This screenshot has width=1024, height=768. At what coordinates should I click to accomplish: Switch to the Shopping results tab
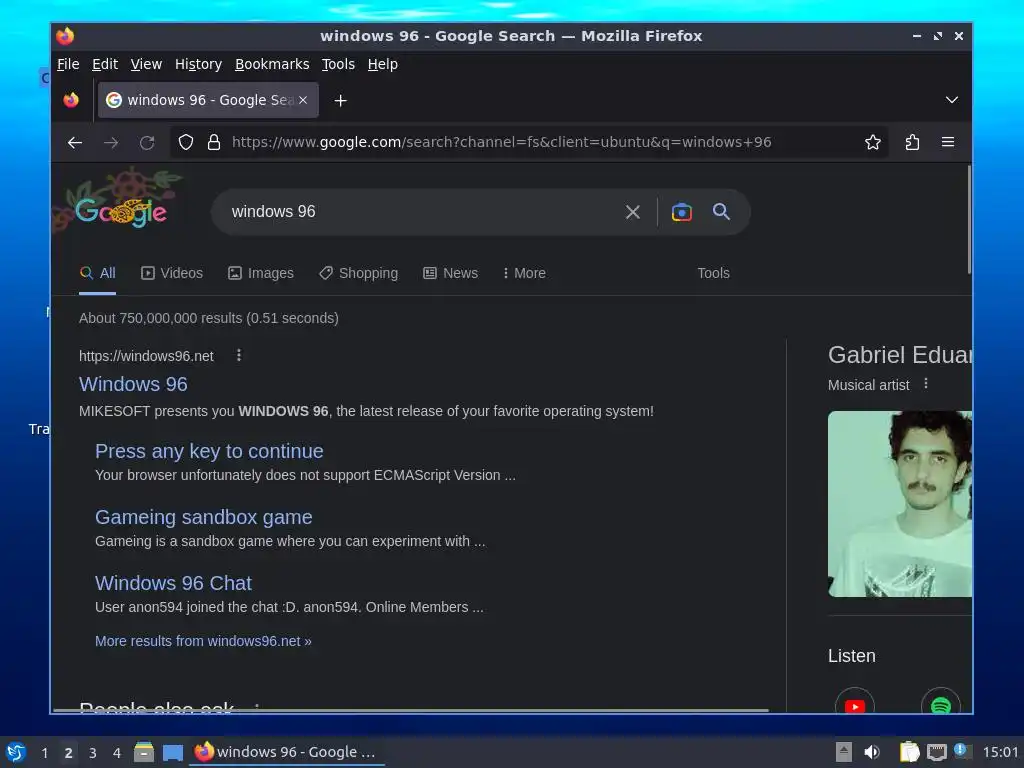click(359, 273)
